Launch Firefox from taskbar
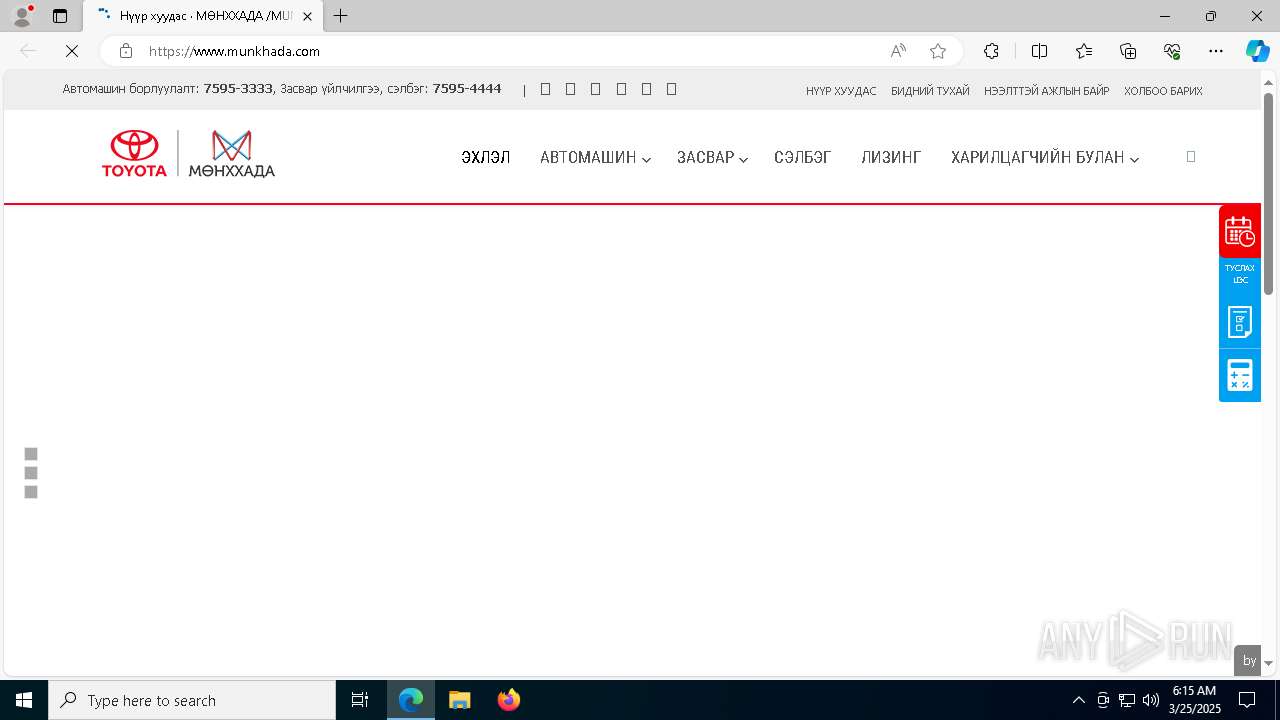 click(x=509, y=700)
